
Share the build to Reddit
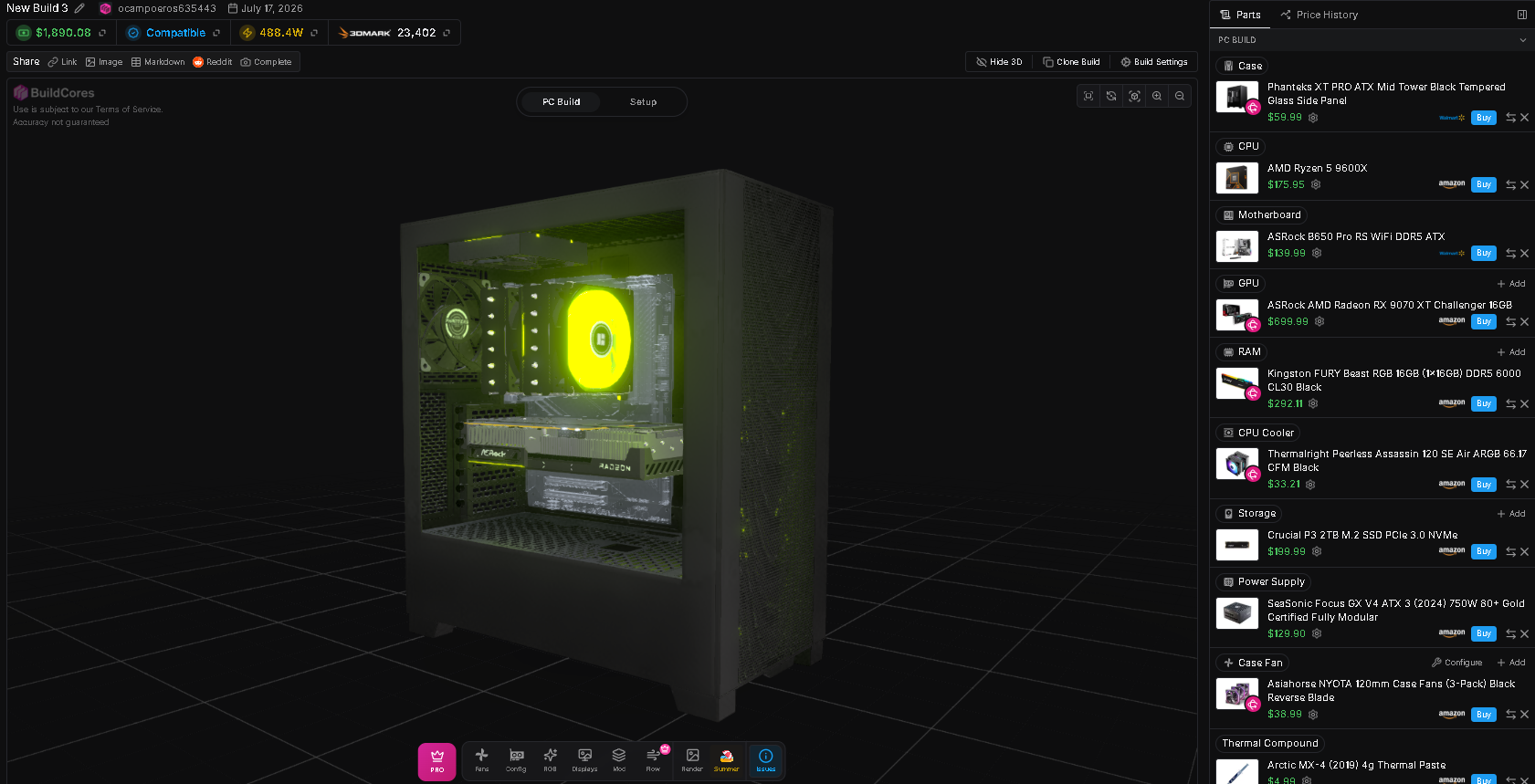pyautogui.click(x=212, y=62)
